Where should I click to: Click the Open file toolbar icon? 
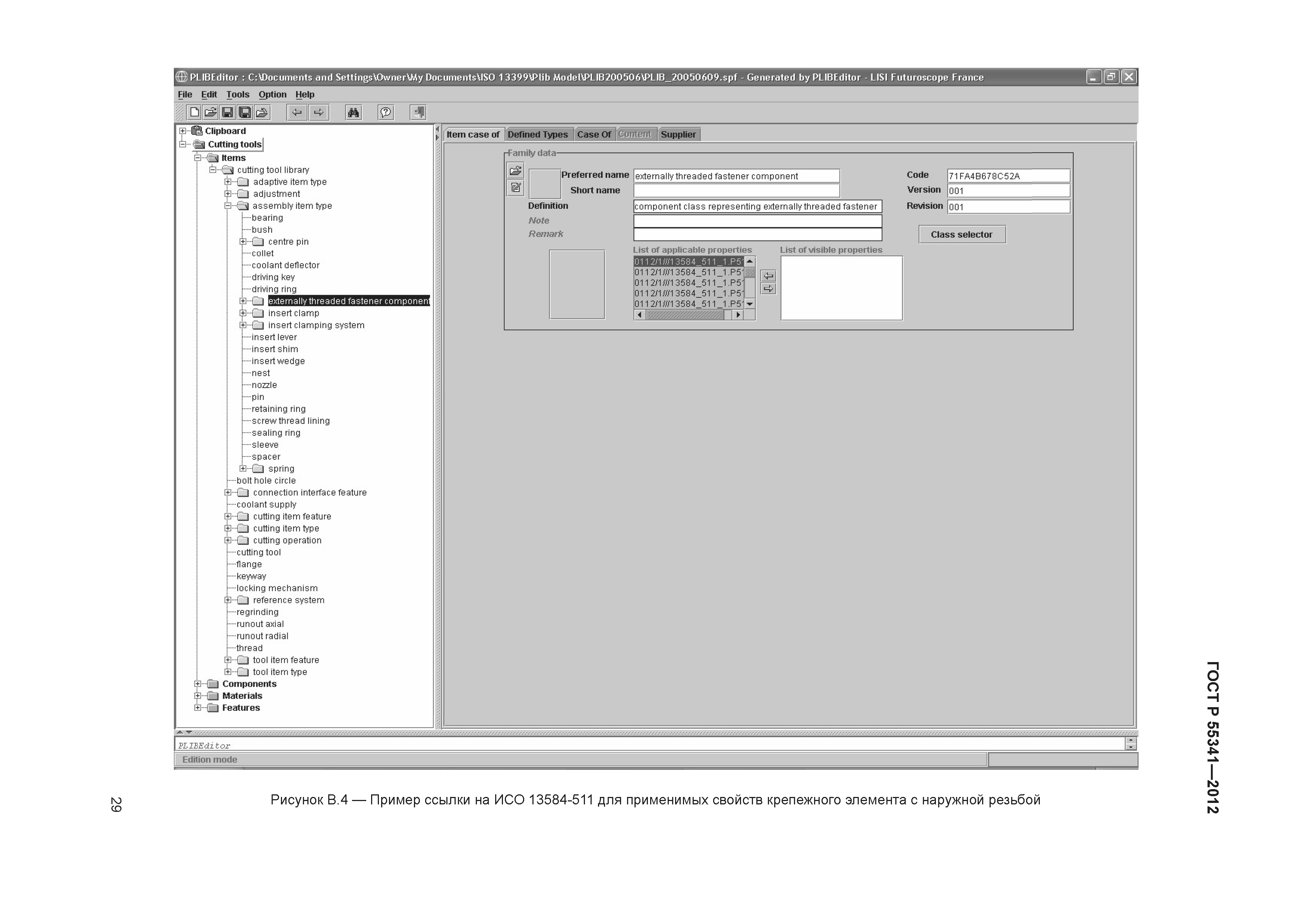tap(211, 112)
